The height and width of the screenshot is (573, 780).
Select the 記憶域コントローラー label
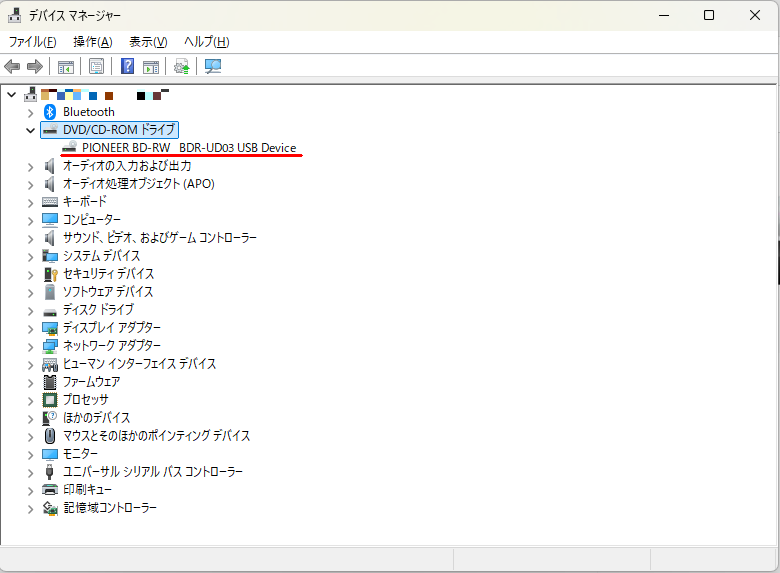(109, 507)
